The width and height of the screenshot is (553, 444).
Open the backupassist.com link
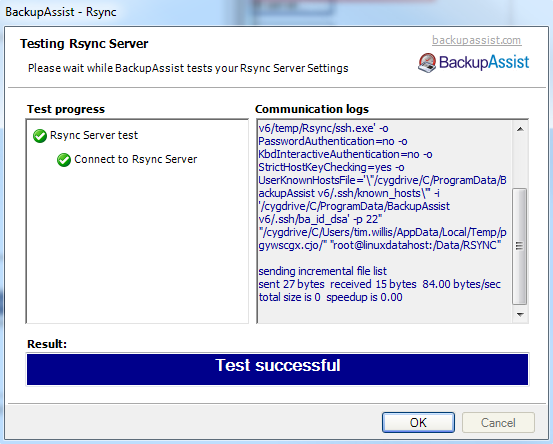click(x=476, y=40)
